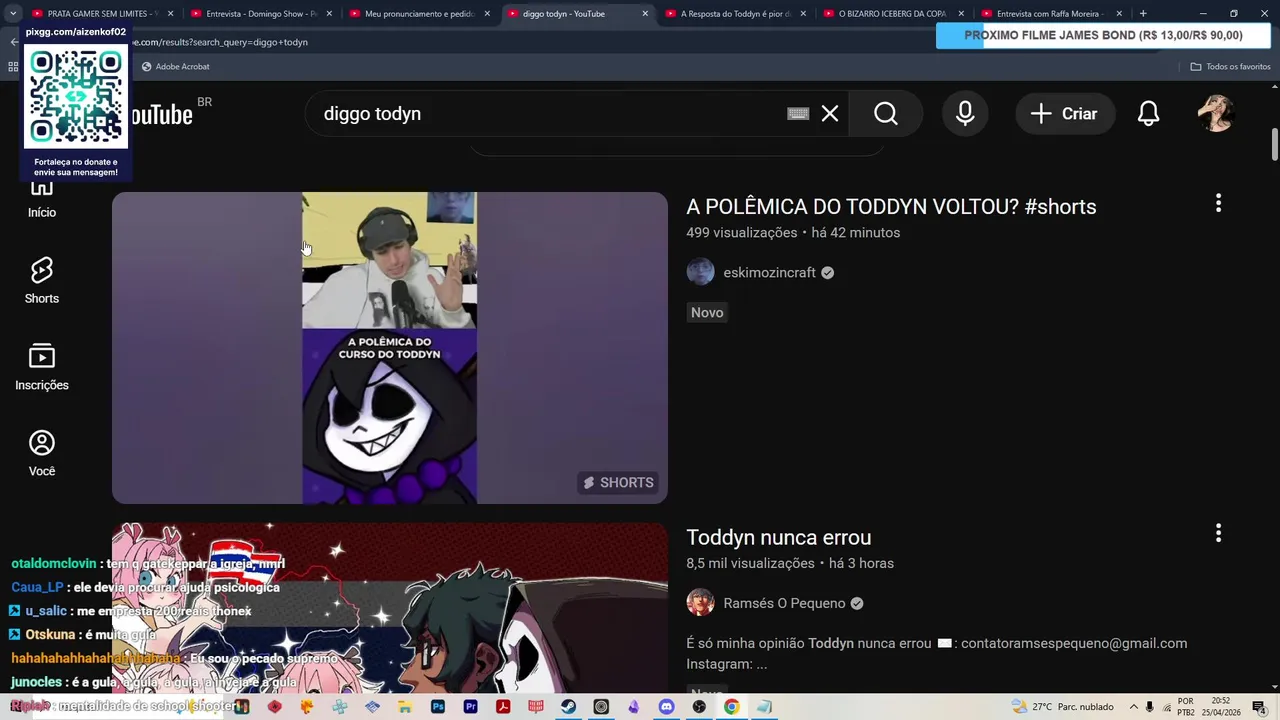Screen dimensions: 1280x720
Task: Open options menu for A POLÊMICA DO TODDYN video
Action: tap(1218, 203)
